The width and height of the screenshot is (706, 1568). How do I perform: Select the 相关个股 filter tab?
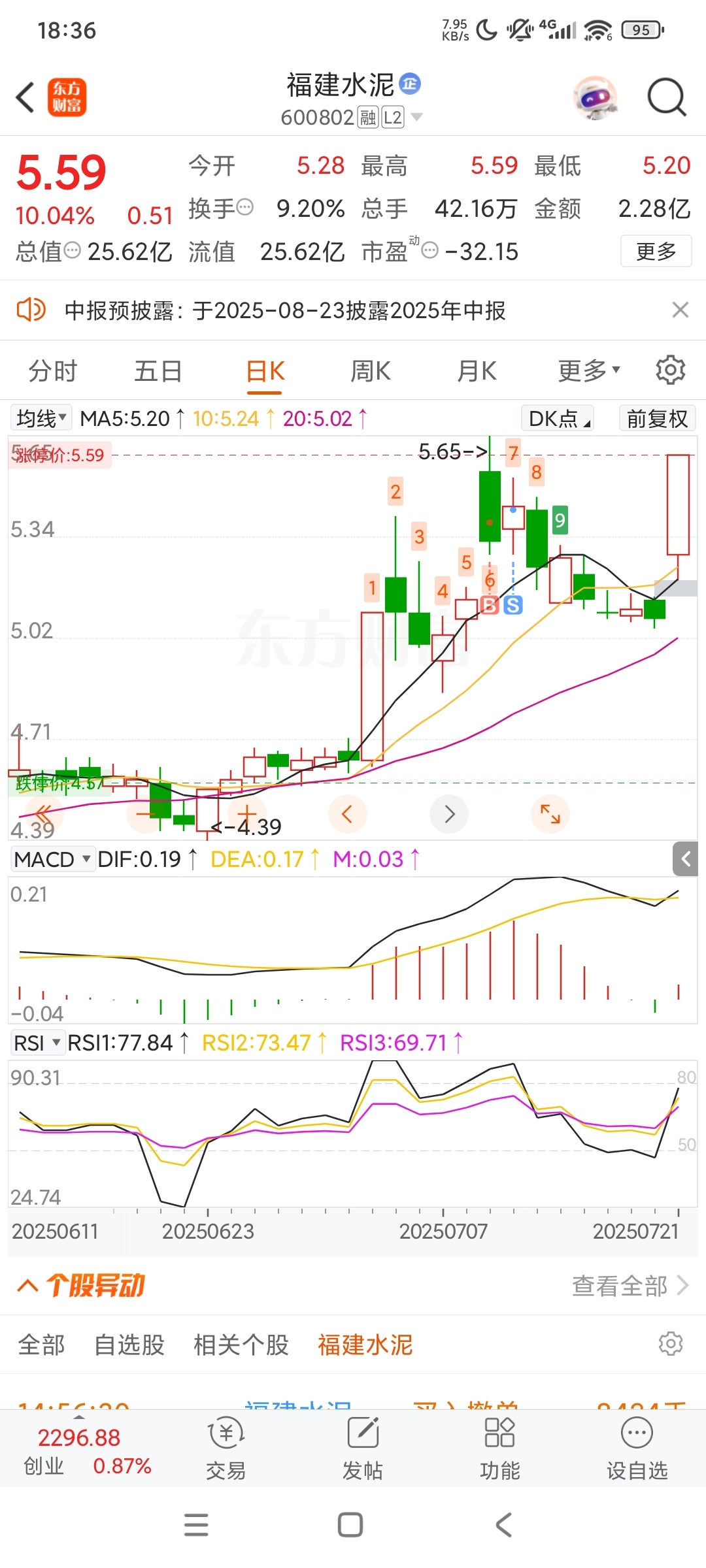tap(241, 1345)
